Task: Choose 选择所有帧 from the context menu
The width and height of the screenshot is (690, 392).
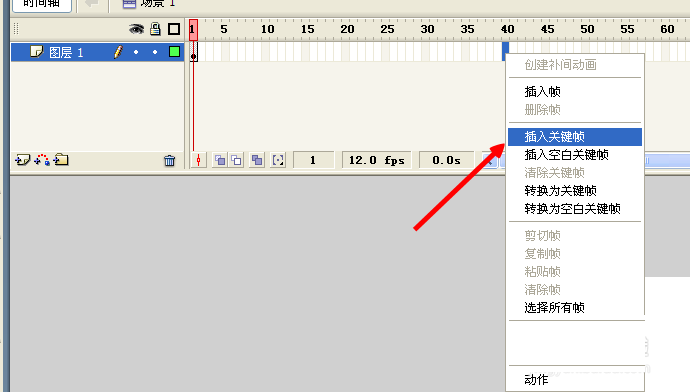Action: [x=575, y=308]
